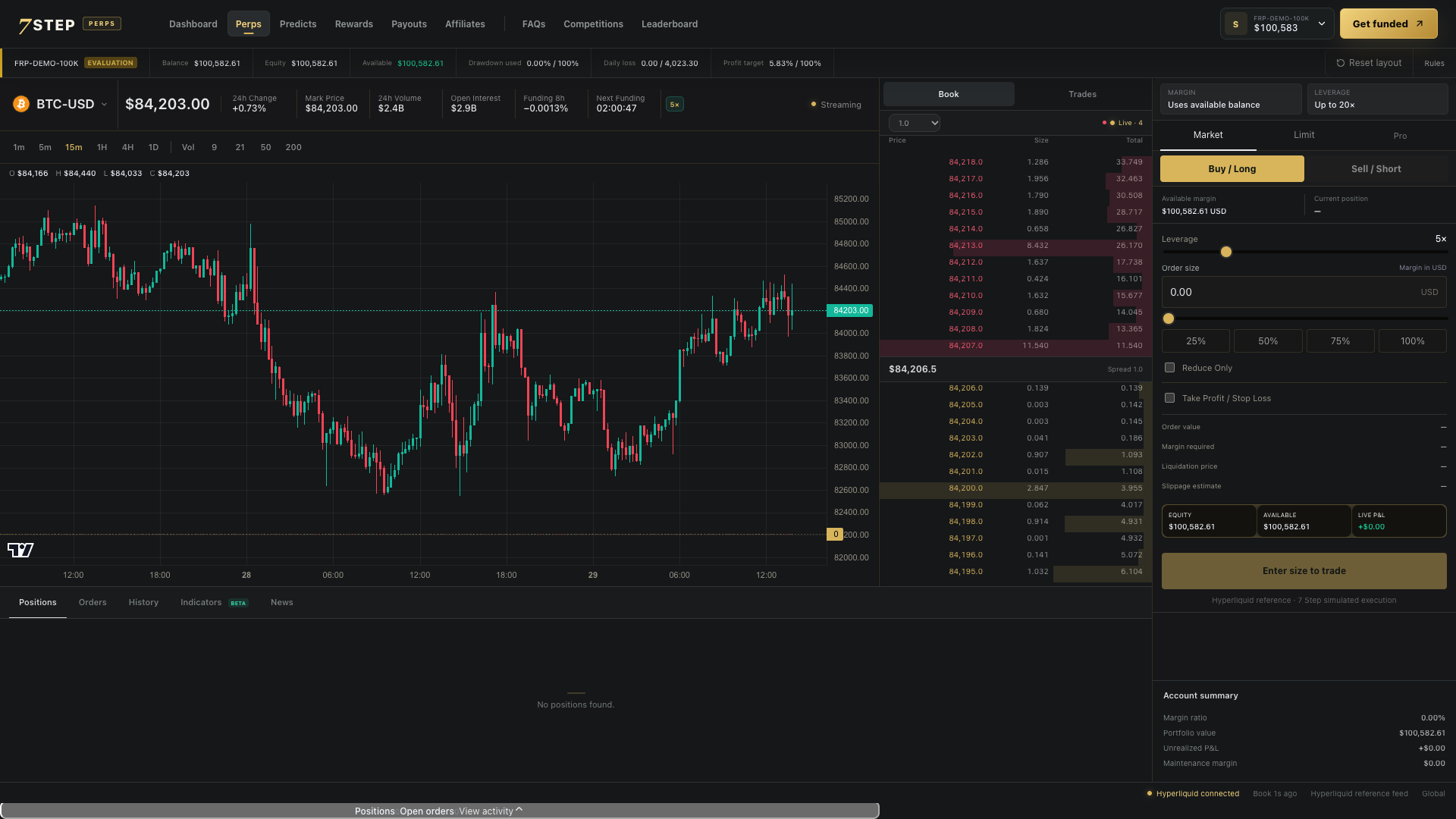
Task: Click the account avatar S icon
Action: (x=1235, y=24)
